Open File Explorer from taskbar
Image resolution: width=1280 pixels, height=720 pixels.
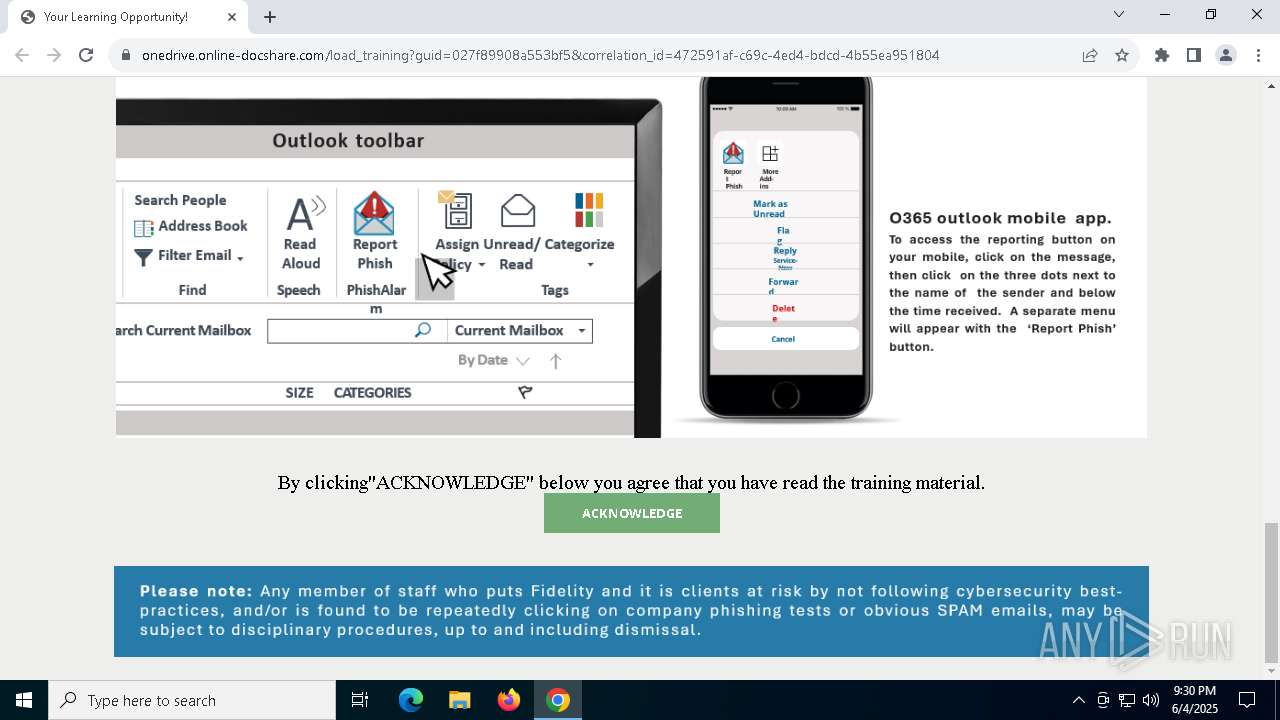pos(459,700)
